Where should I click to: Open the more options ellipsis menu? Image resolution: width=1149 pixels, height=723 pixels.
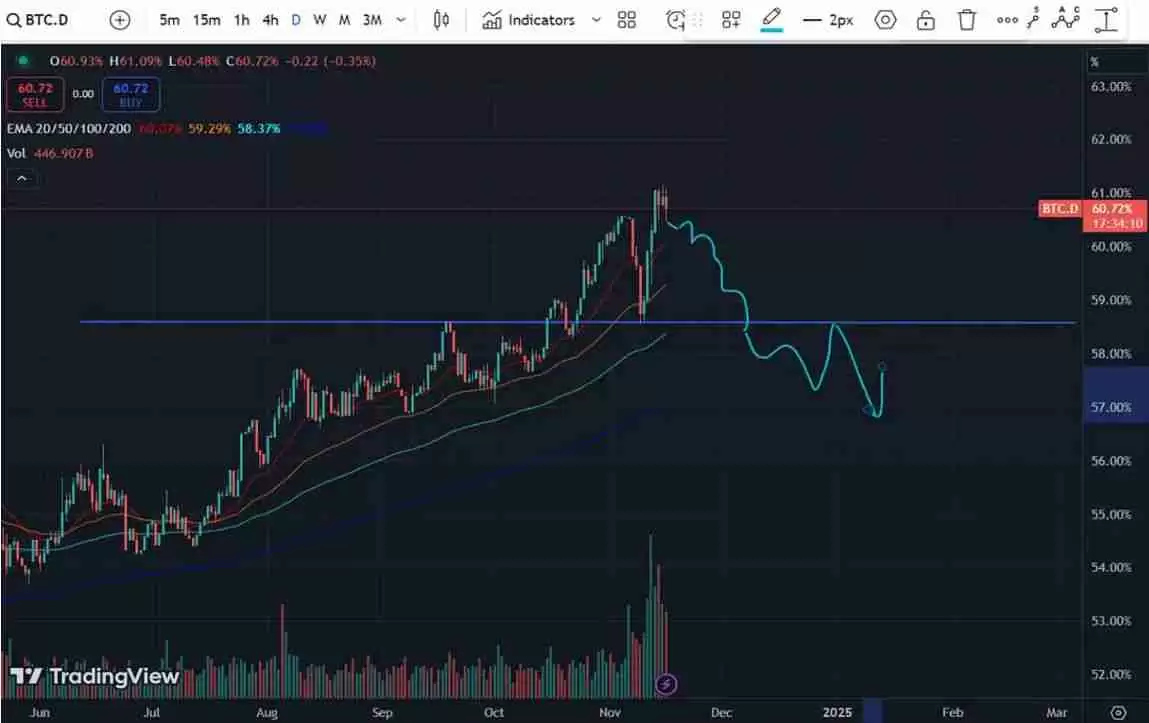pyautogui.click(x=1006, y=19)
